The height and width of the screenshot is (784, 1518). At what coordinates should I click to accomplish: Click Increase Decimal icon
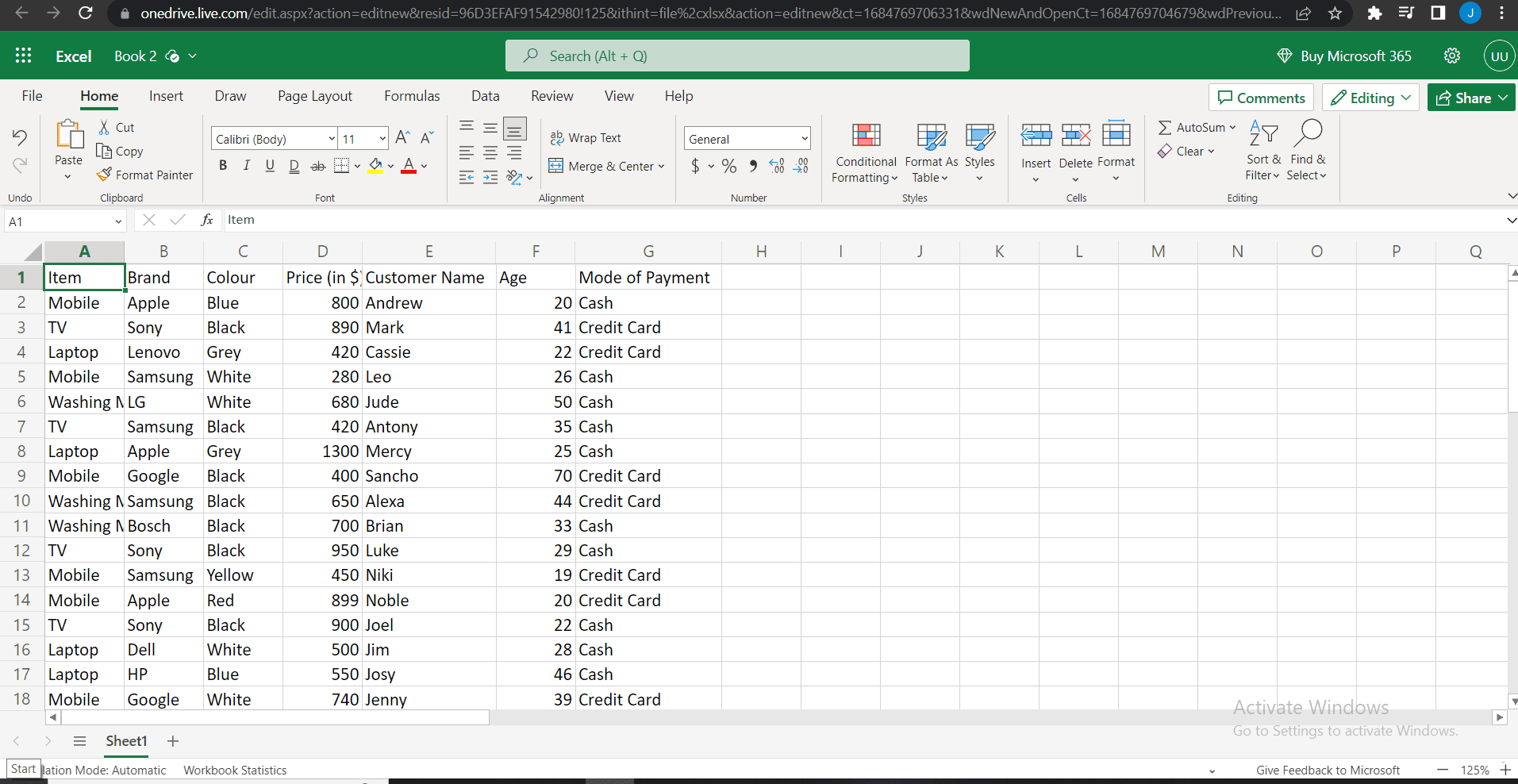(x=776, y=166)
